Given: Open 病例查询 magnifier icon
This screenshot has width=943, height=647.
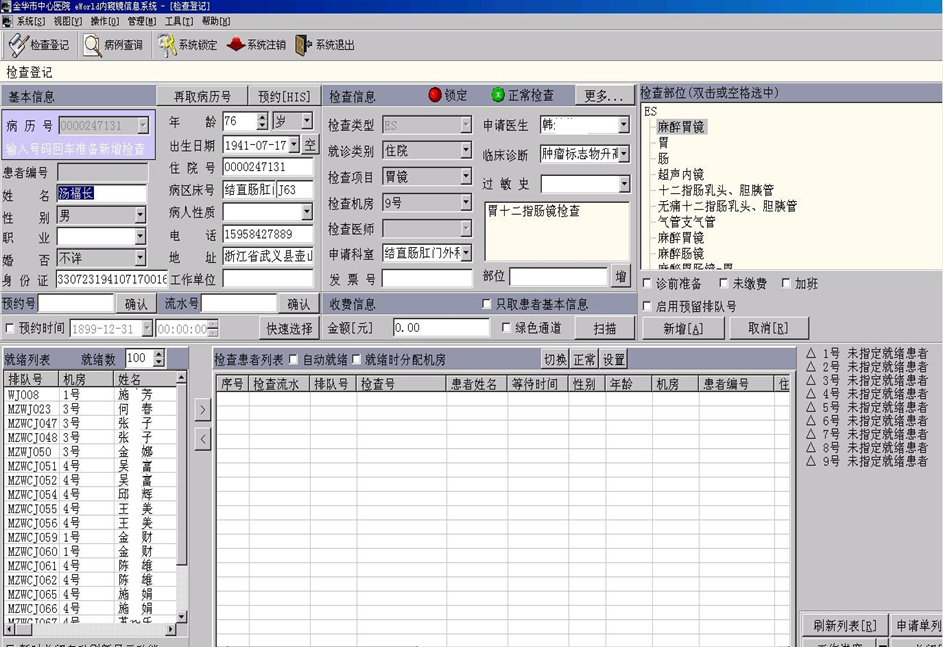Looking at the screenshot, I should [93, 45].
